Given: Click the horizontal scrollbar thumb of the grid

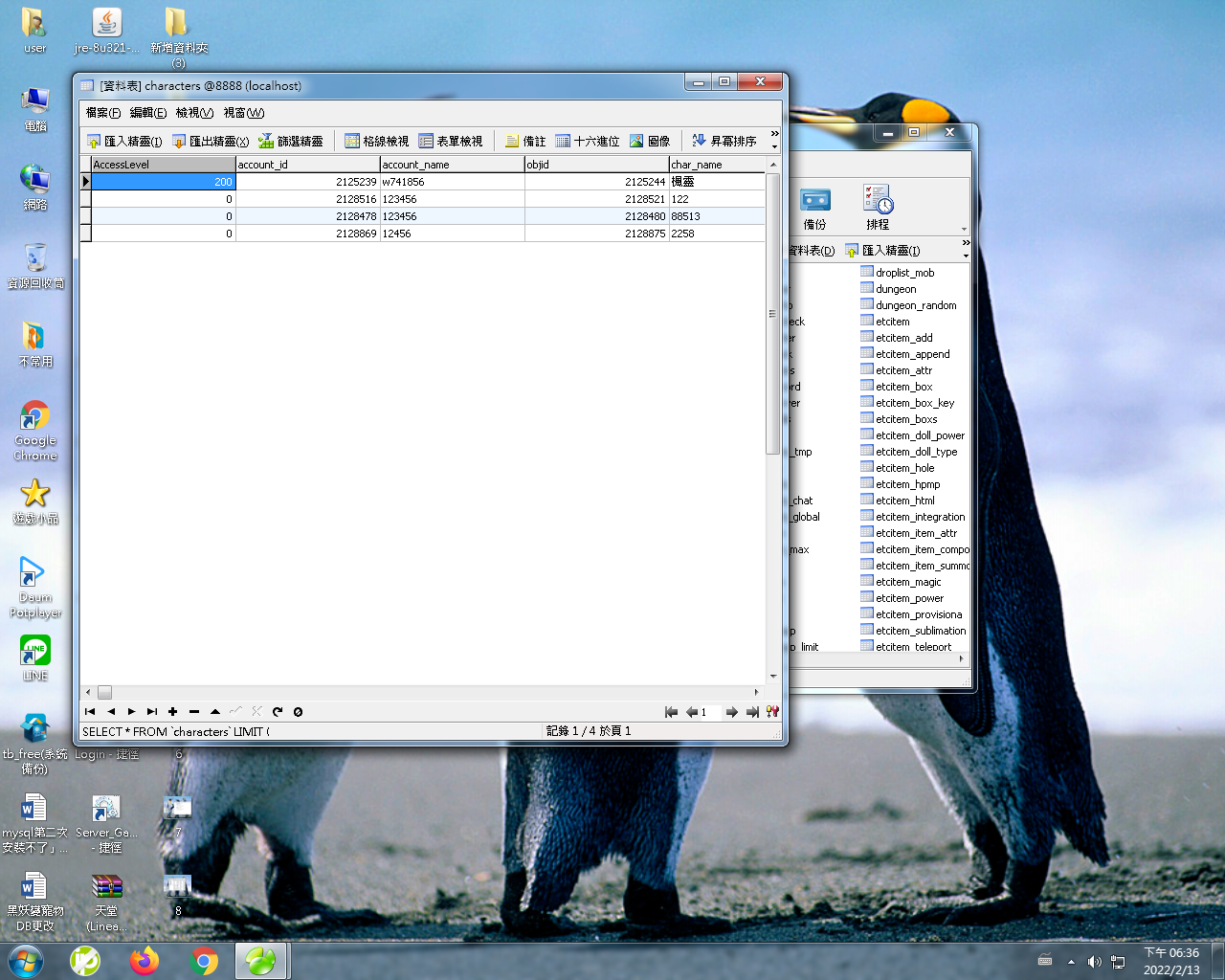Looking at the screenshot, I should 104,692.
